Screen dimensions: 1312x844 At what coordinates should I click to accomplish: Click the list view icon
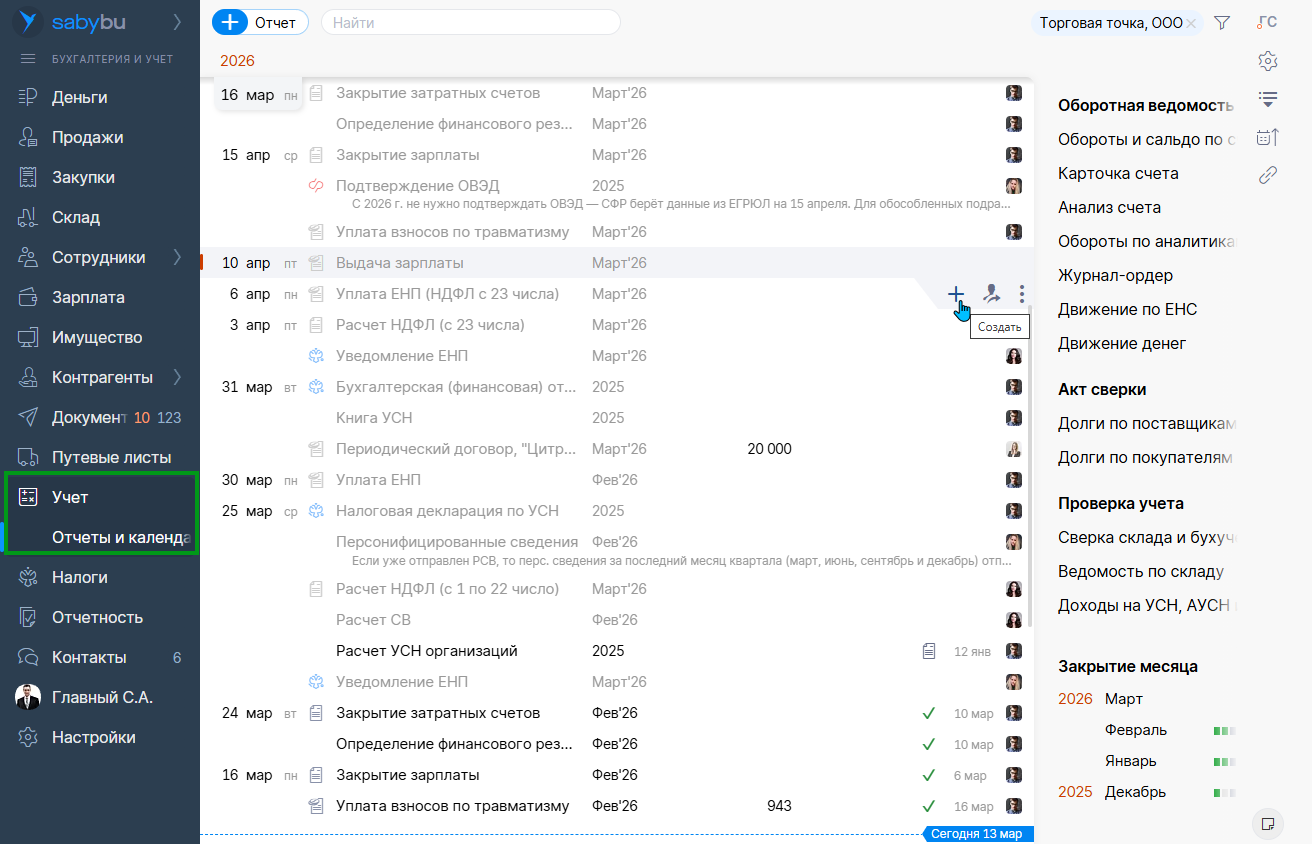[1268, 99]
